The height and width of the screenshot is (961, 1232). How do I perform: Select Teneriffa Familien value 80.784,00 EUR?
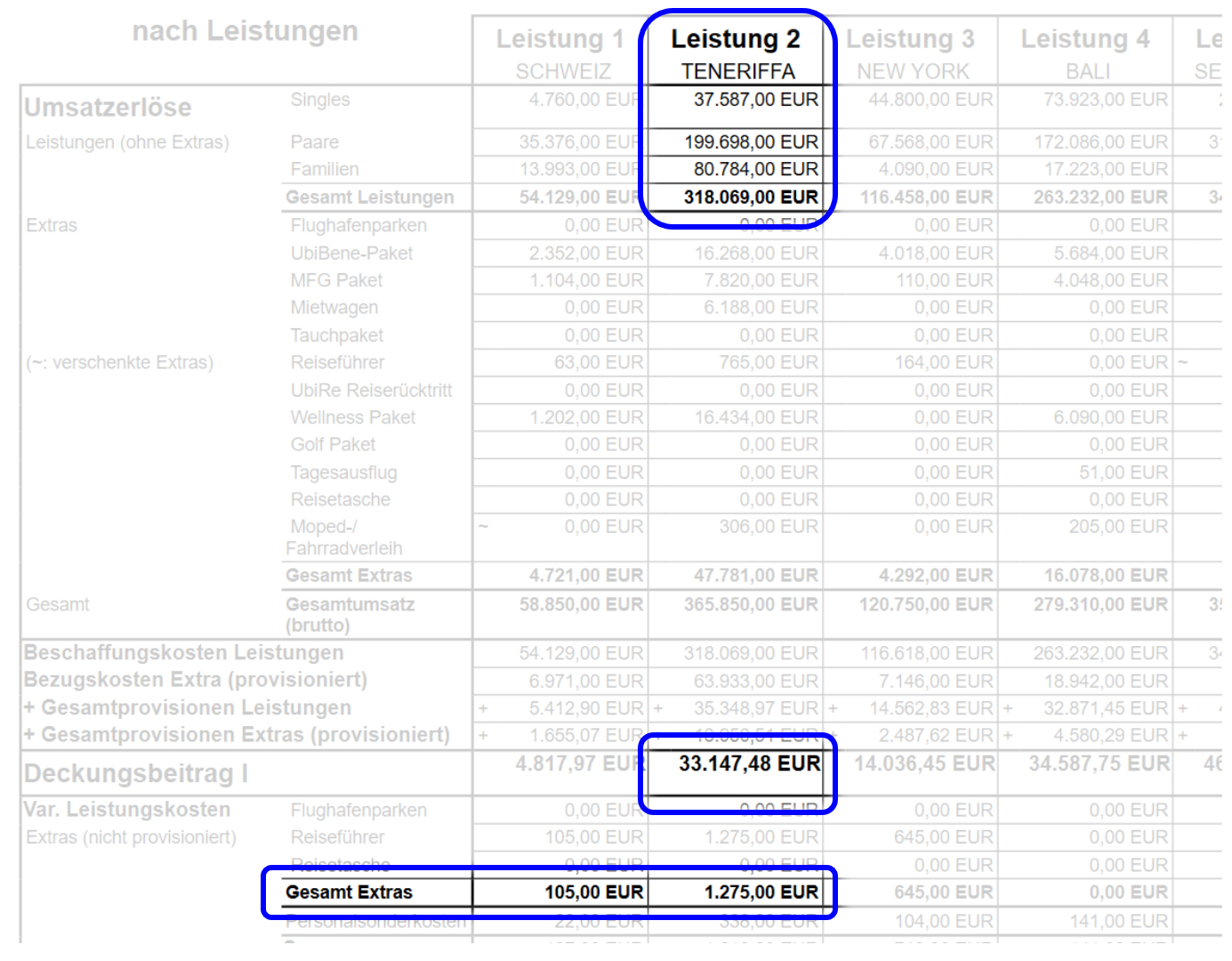[755, 169]
